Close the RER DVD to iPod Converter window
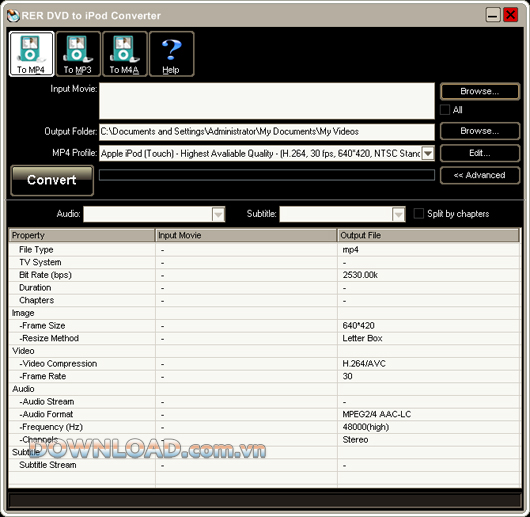This screenshot has width=530, height=517. coord(510,15)
